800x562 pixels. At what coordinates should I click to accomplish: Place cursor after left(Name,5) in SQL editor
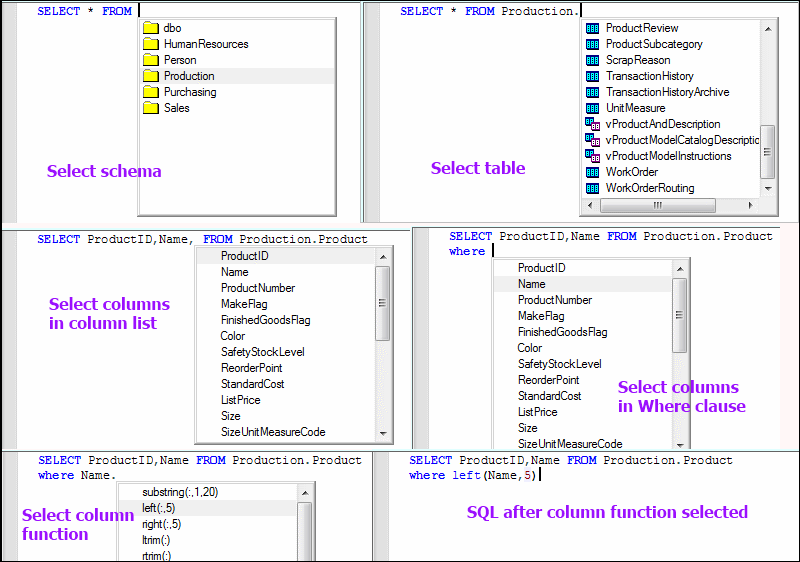[539, 475]
